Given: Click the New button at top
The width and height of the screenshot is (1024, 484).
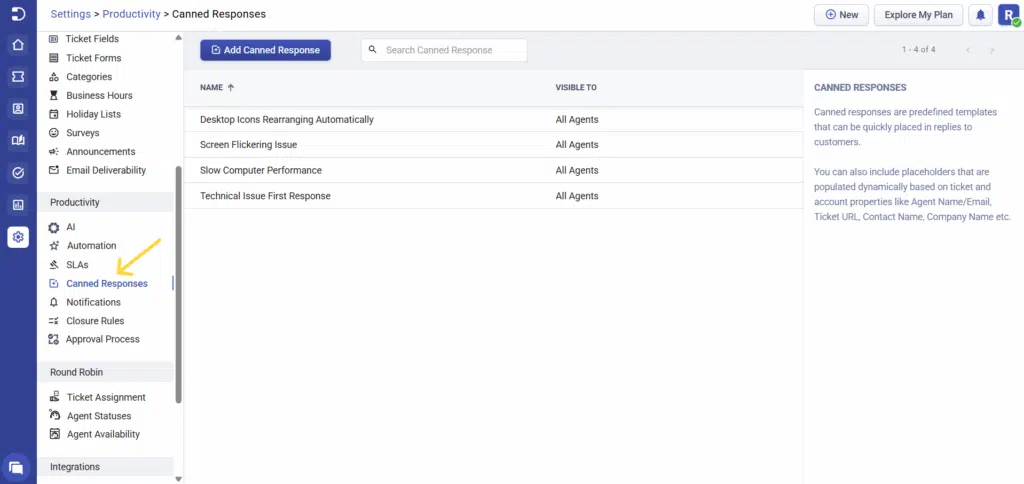Looking at the screenshot, I should click(841, 15).
